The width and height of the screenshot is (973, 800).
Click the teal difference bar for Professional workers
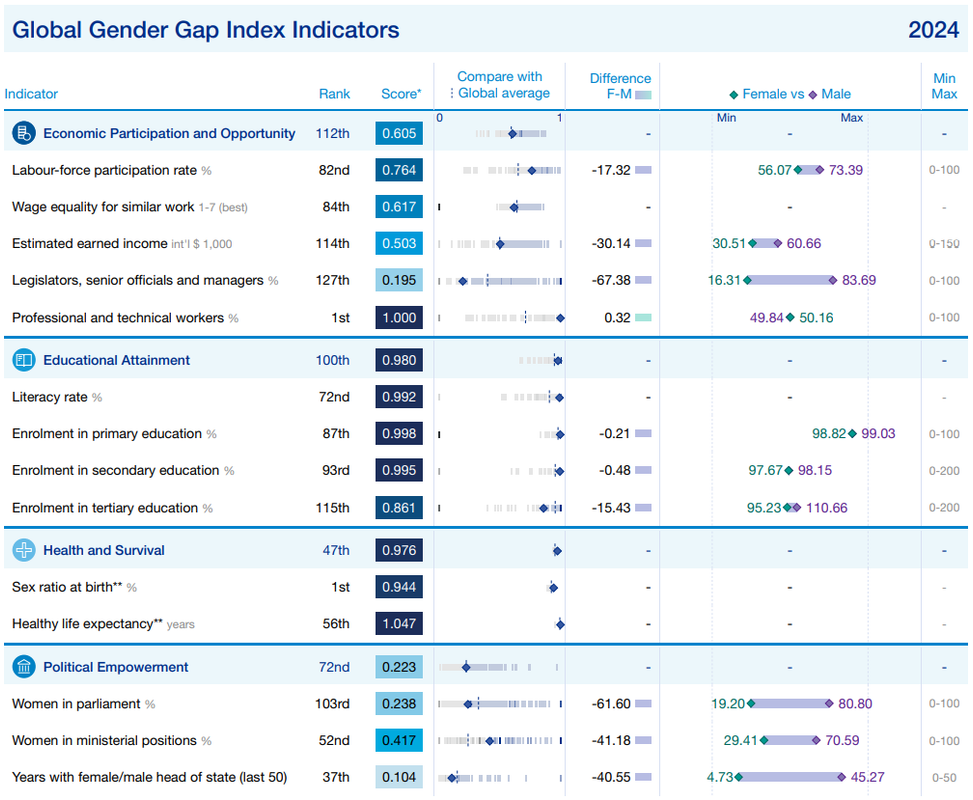click(x=643, y=317)
